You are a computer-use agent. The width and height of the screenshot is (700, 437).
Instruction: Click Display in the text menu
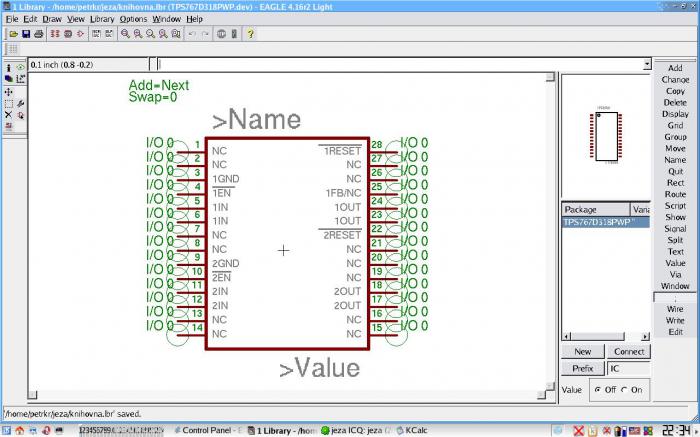(675, 114)
